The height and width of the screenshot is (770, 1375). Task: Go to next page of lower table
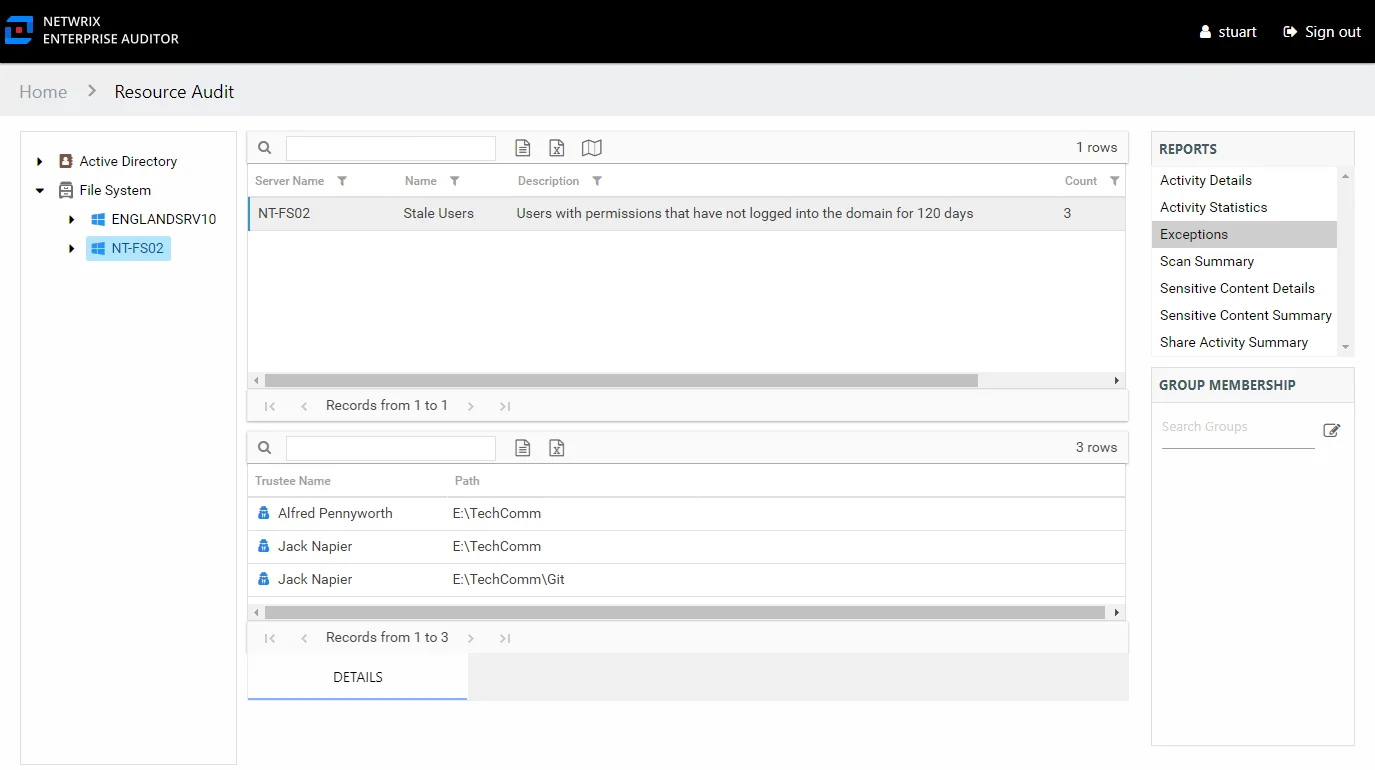pos(471,638)
